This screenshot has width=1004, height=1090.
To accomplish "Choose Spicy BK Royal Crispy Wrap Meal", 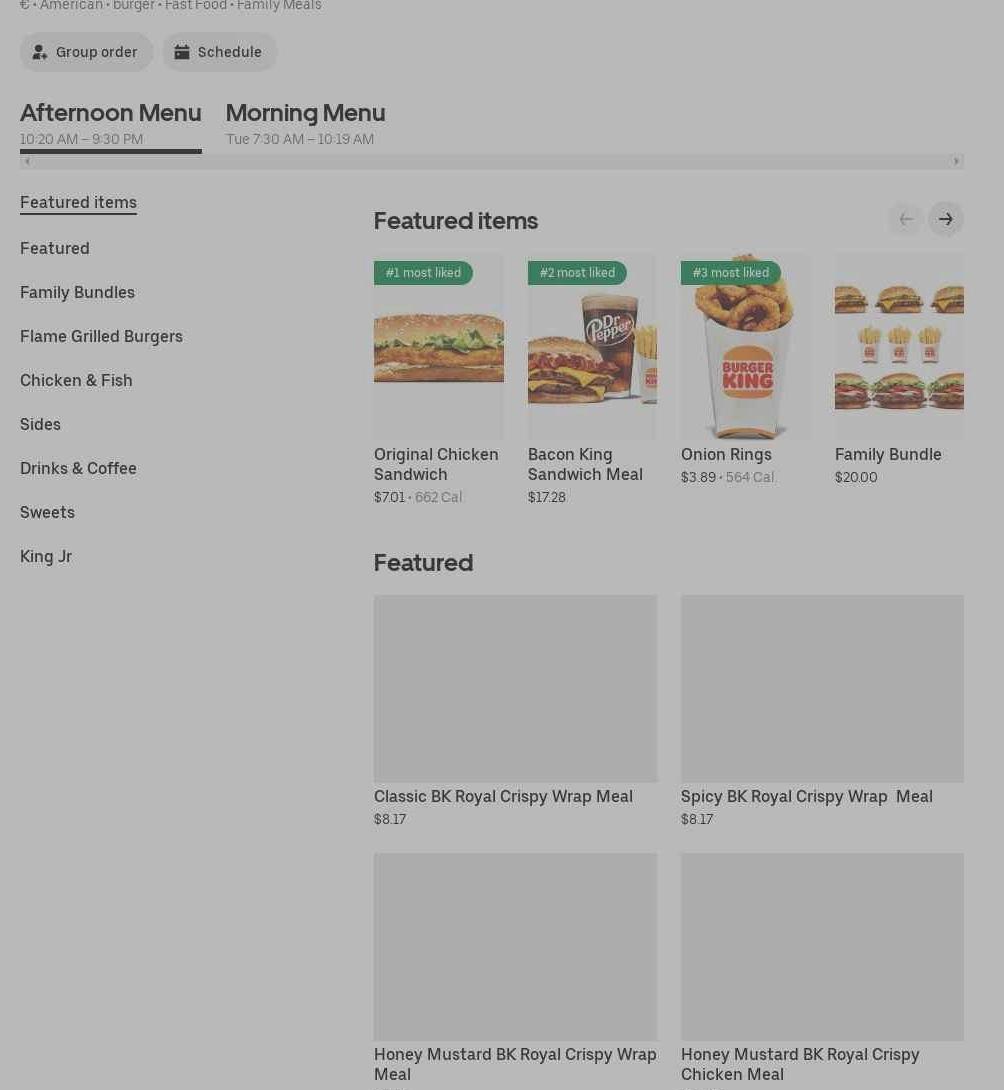I will [822, 711].
